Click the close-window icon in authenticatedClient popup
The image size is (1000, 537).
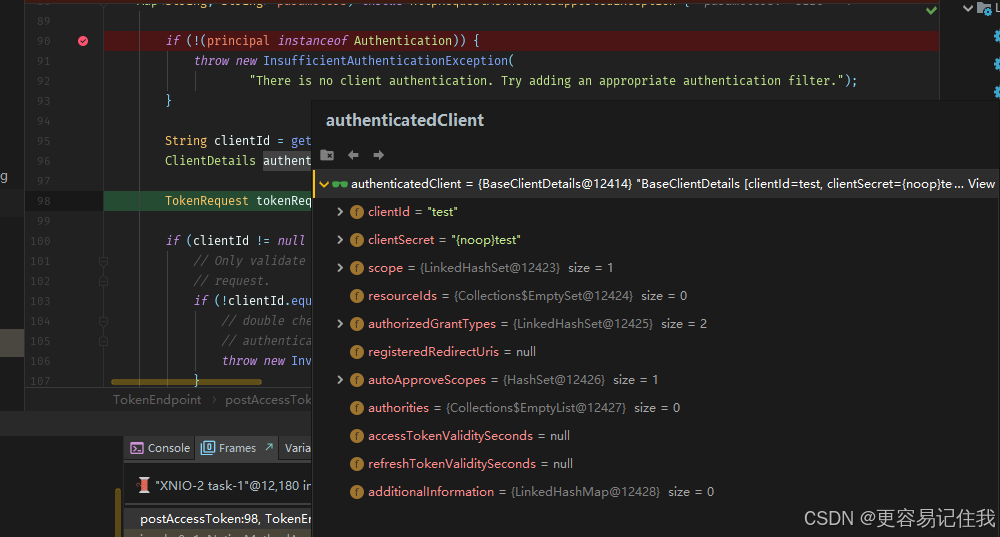click(327, 155)
